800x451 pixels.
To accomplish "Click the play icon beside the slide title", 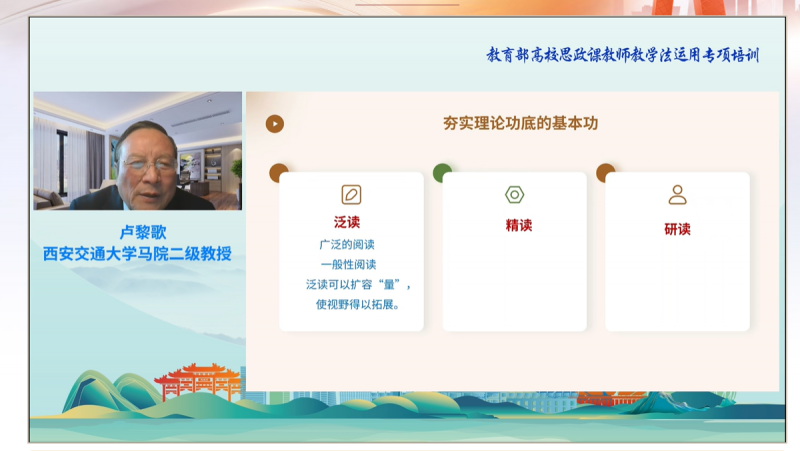I will pyautogui.click(x=275, y=124).
